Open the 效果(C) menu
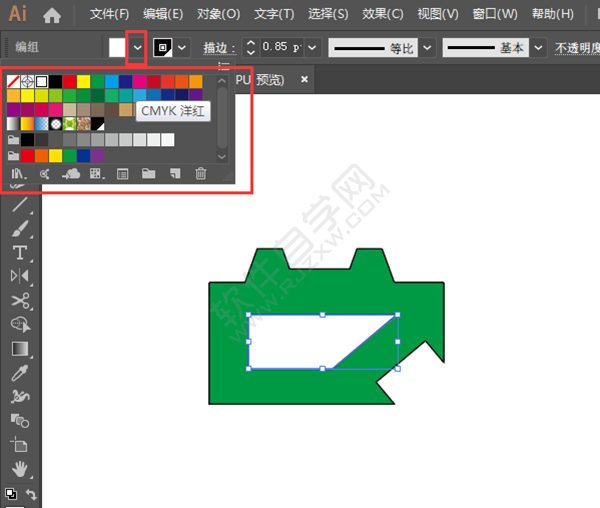This screenshot has height=508, width=600. pyautogui.click(x=383, y=15)
